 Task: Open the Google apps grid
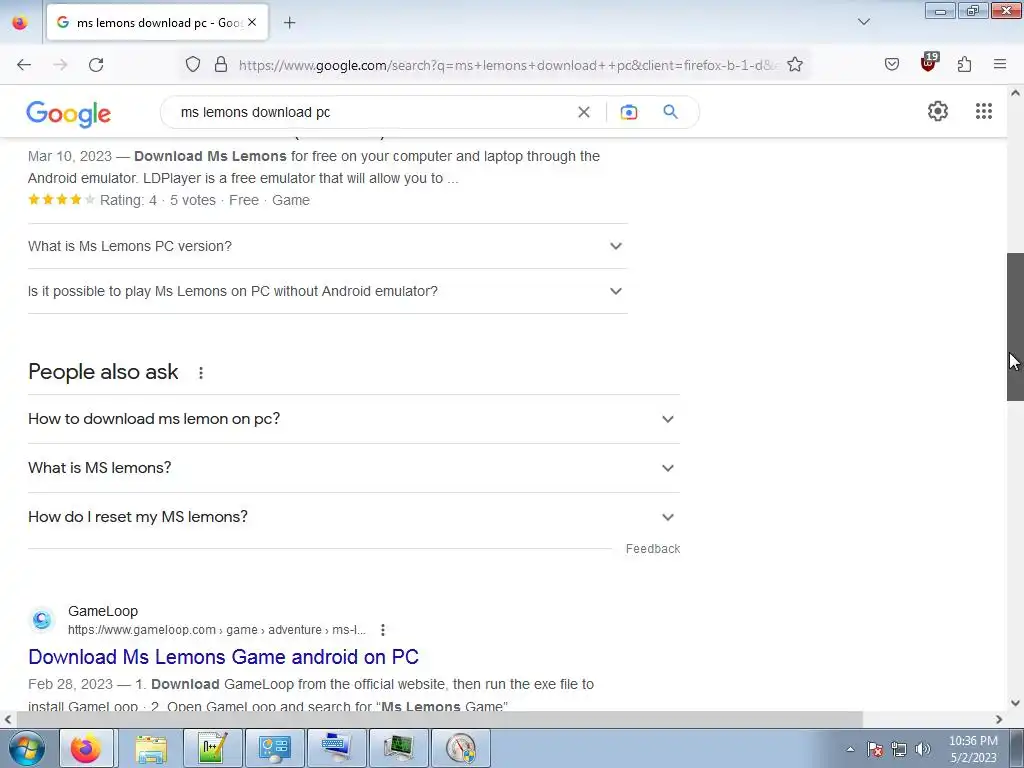pos(984,111)
